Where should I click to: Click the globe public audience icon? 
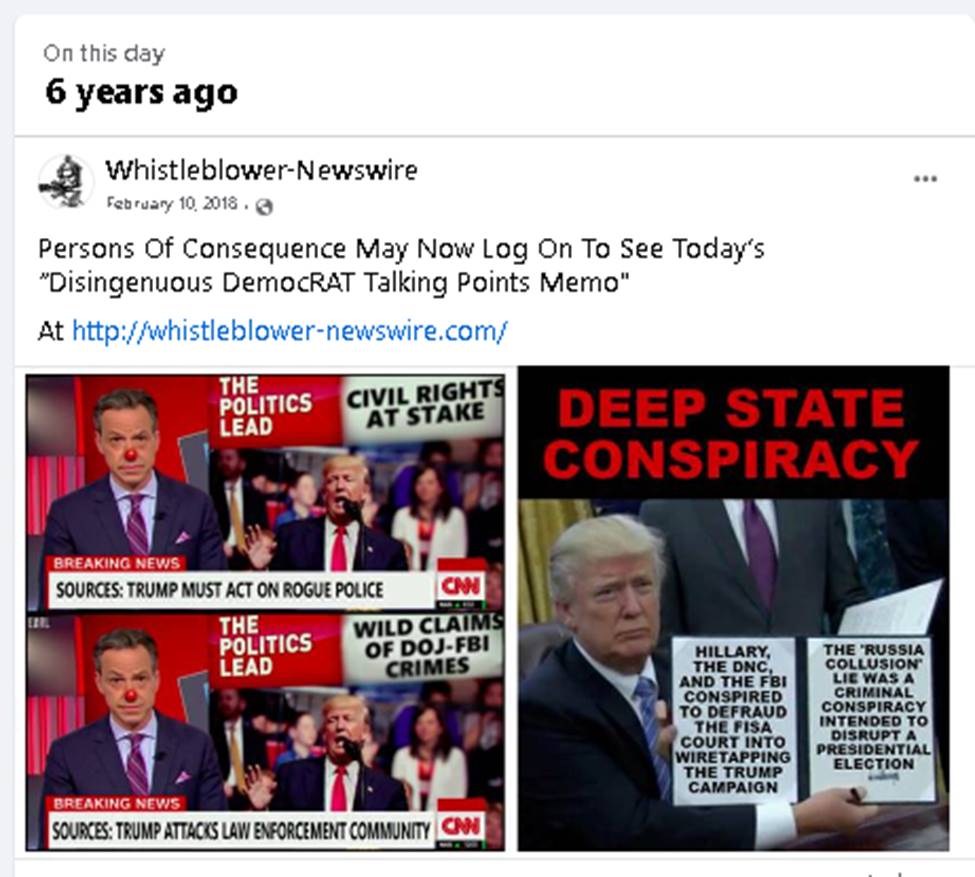pos(264,206)
